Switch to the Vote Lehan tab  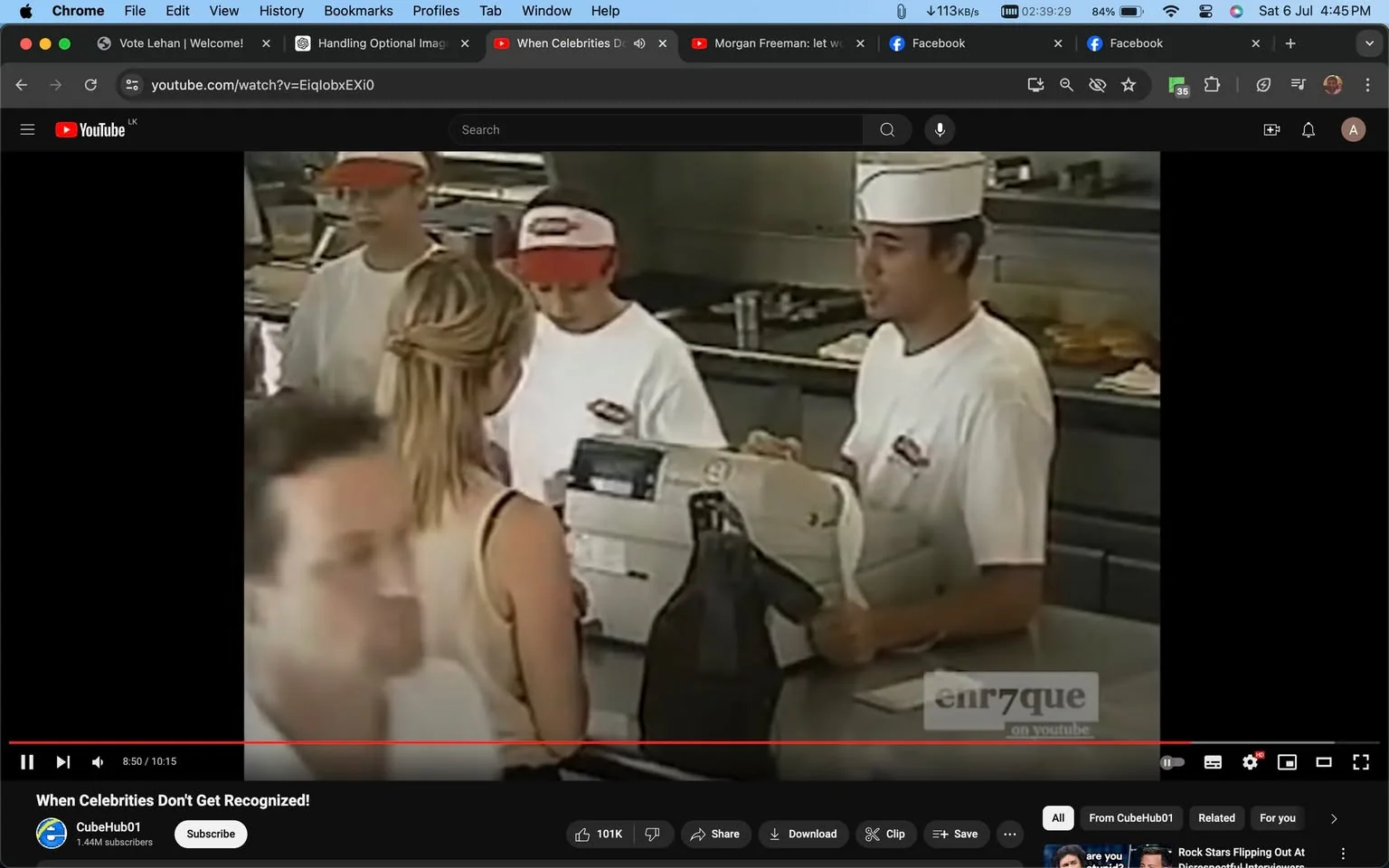181,43
